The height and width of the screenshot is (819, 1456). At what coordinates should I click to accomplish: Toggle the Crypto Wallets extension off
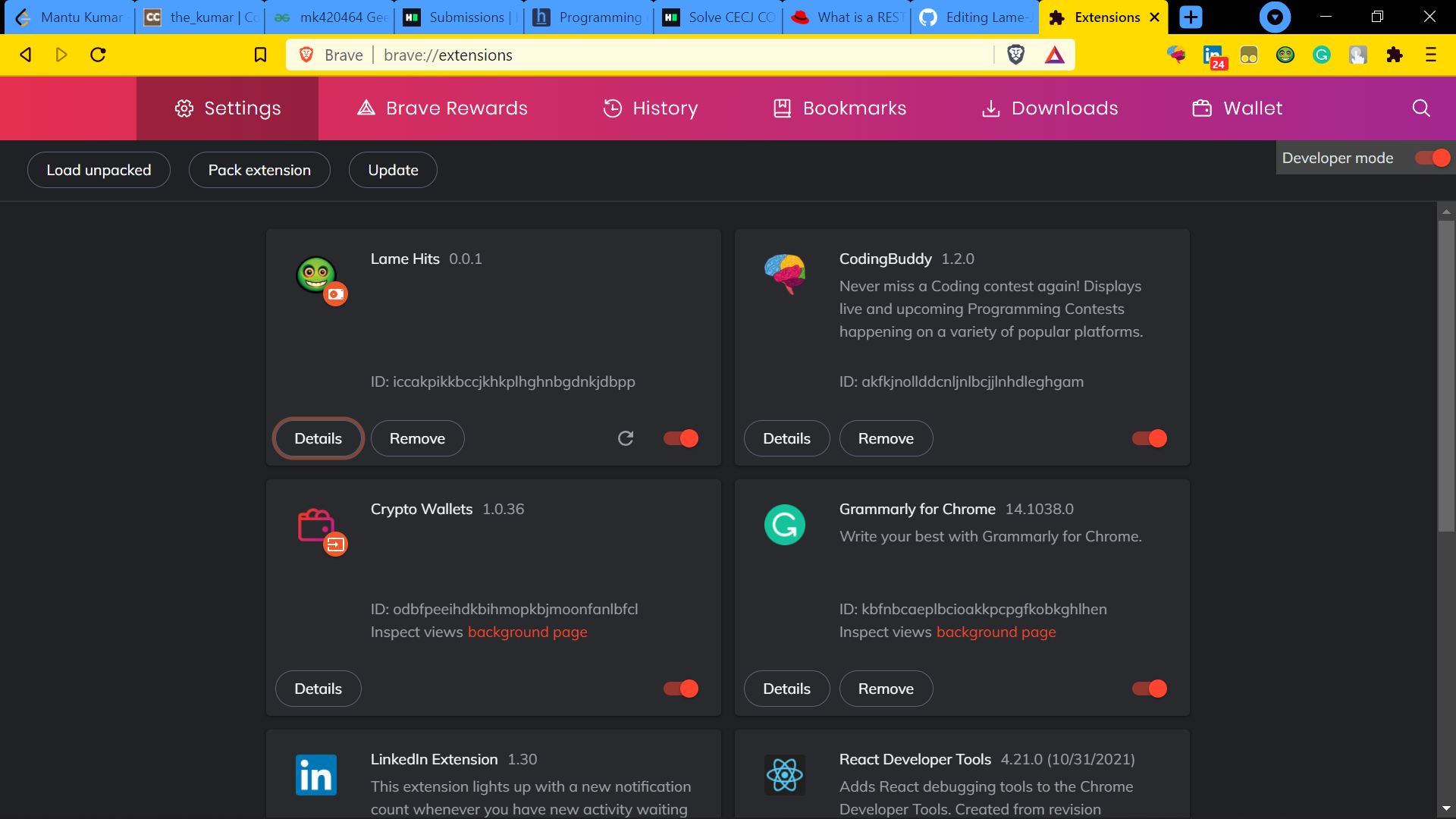pyautogui.click(x=680, y=689)
